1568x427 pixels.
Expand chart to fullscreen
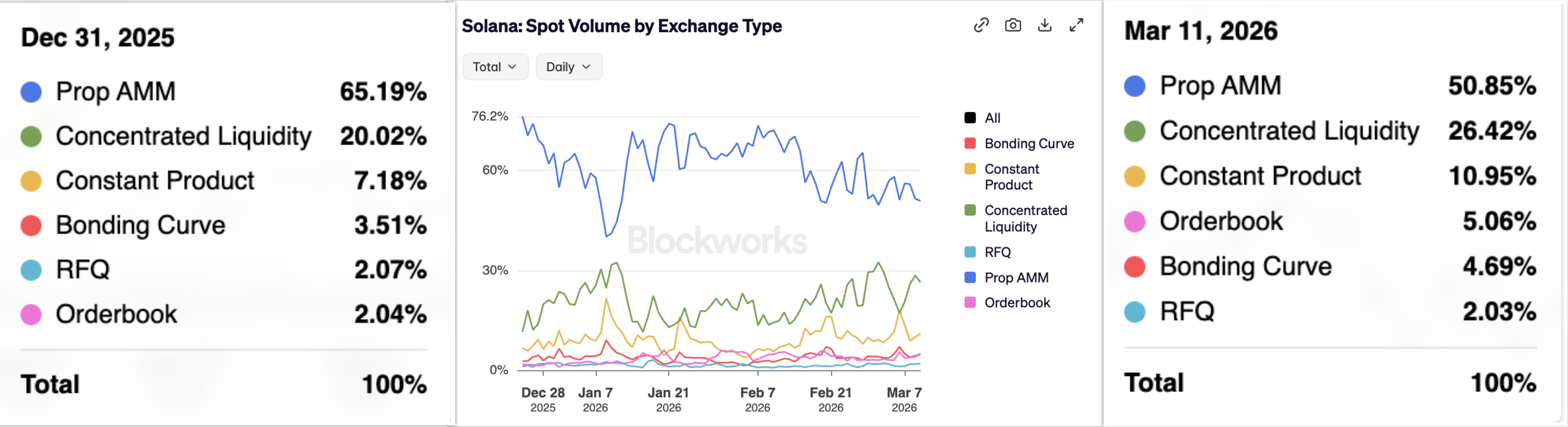(1076, 25)
